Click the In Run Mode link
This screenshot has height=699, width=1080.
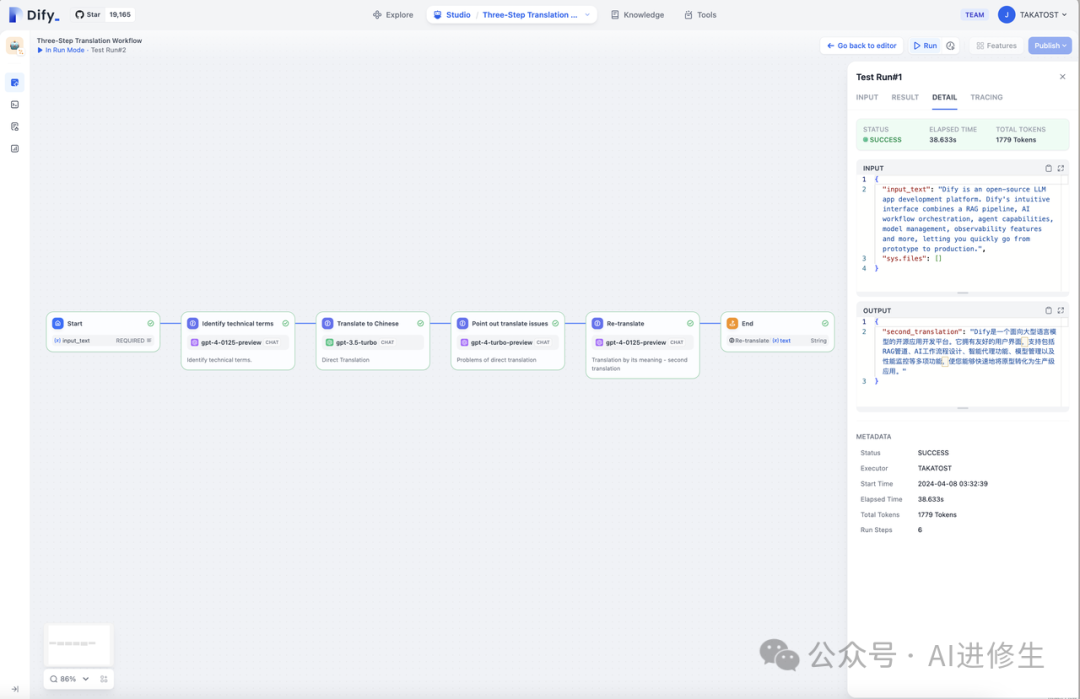tap(65, 50)
